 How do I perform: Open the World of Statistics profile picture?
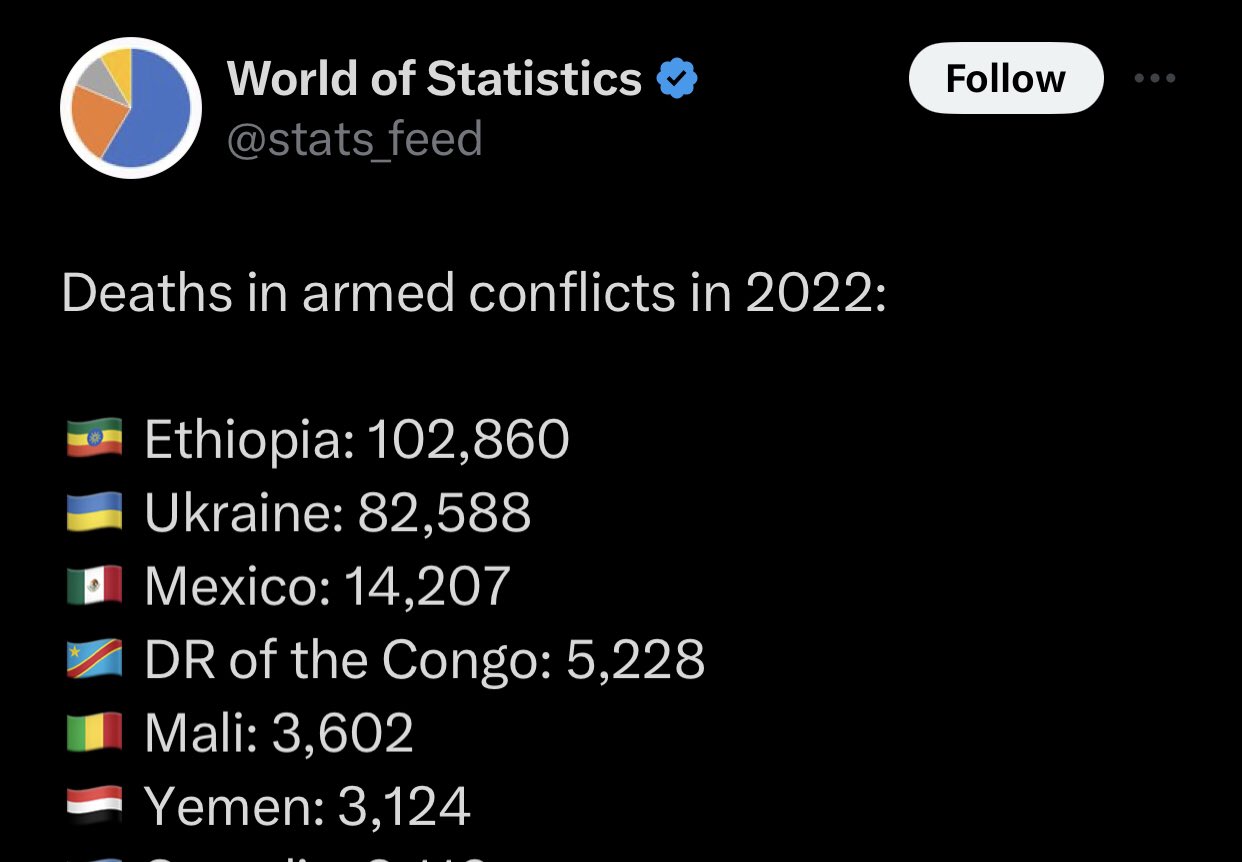tap(131, 108)
